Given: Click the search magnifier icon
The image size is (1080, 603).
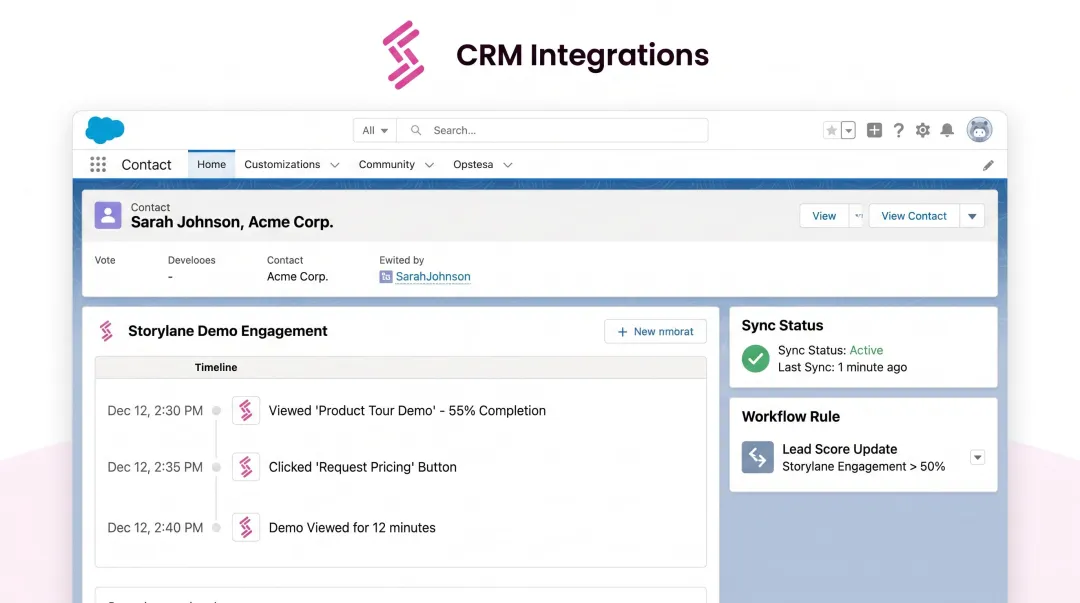Looking at the screenshot, I should coord(416,130).
